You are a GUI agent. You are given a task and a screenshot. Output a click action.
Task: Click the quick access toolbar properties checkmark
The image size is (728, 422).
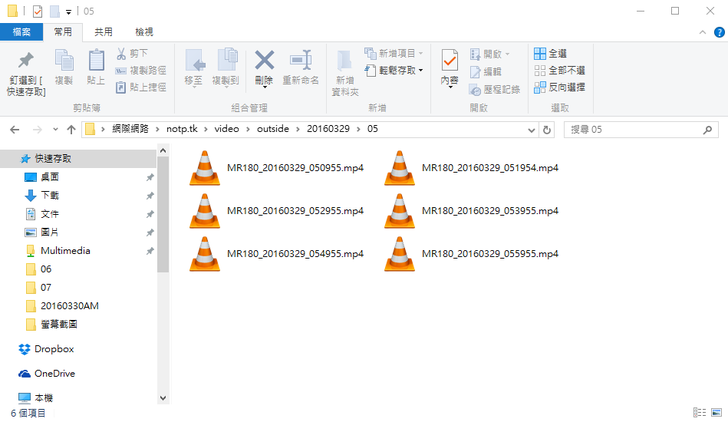click(38, 11)
